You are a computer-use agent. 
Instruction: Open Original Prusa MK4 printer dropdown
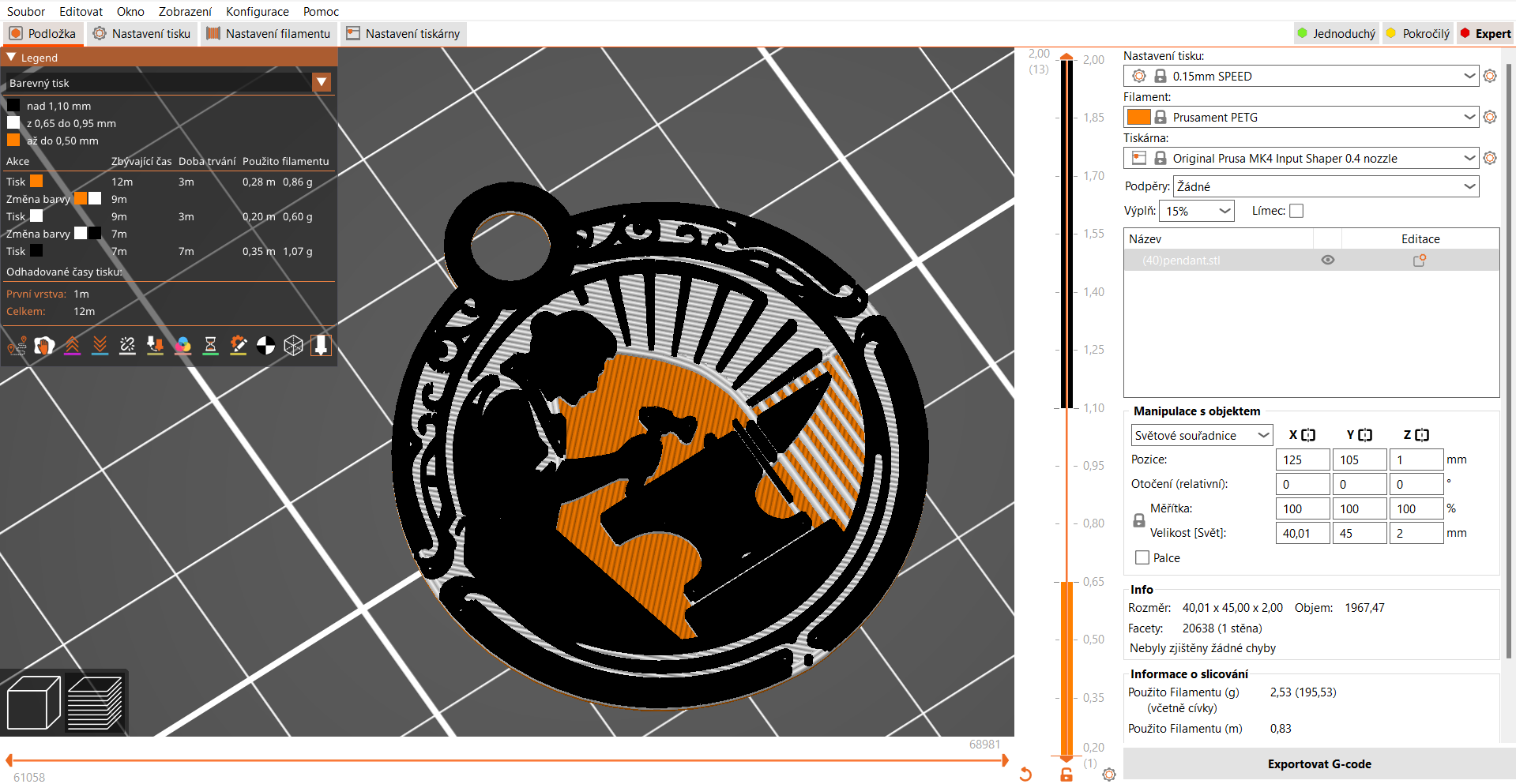[1301, 158]
